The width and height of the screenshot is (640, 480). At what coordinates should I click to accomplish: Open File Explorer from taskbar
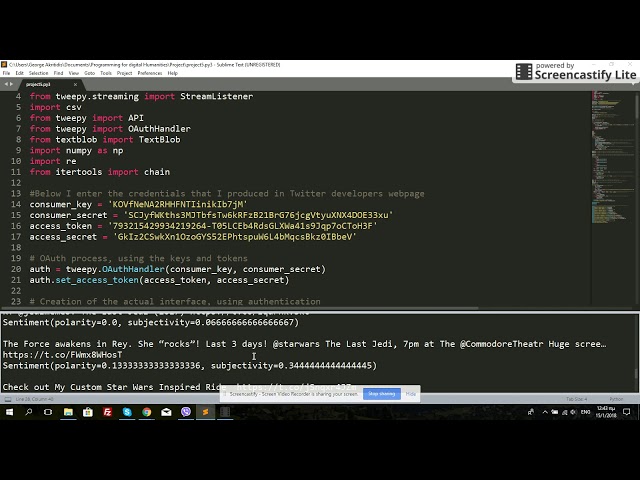68,412
